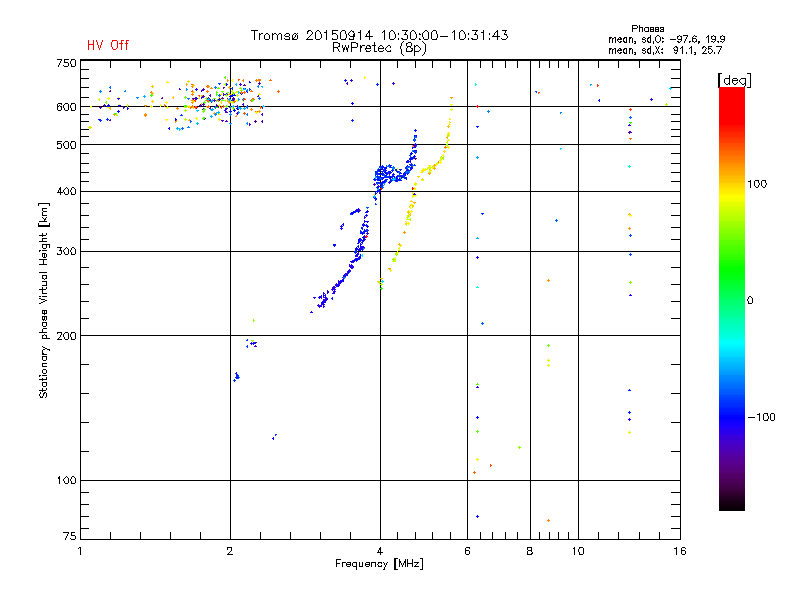Viewport: 800px width, 600px height.
Task: Click the 'Phases' heading above the phase statistics
Action: point(647,29)
